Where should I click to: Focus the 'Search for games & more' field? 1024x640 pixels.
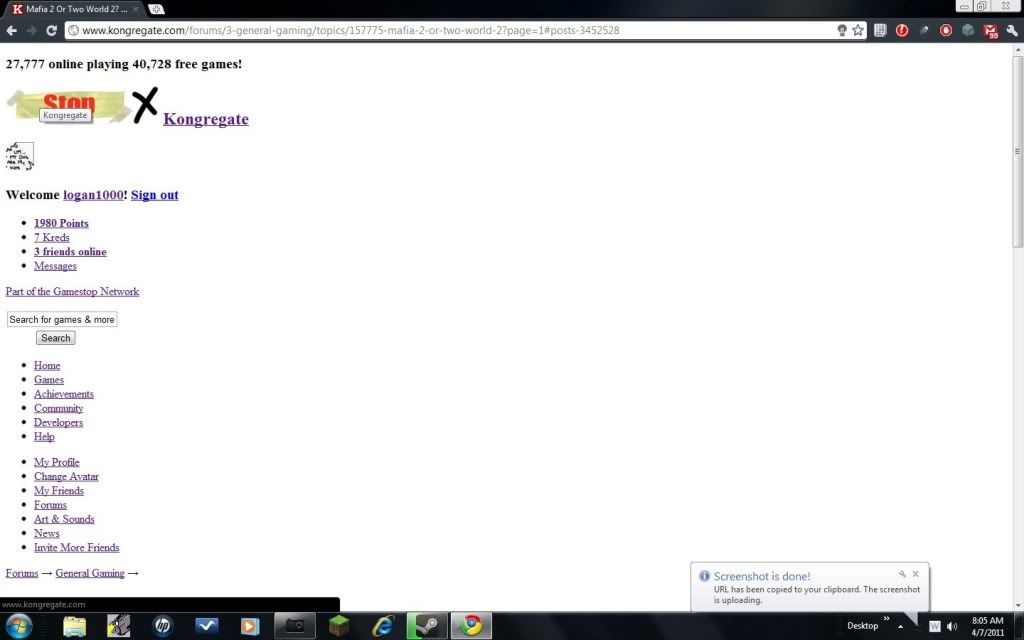(x=62, y=319)
